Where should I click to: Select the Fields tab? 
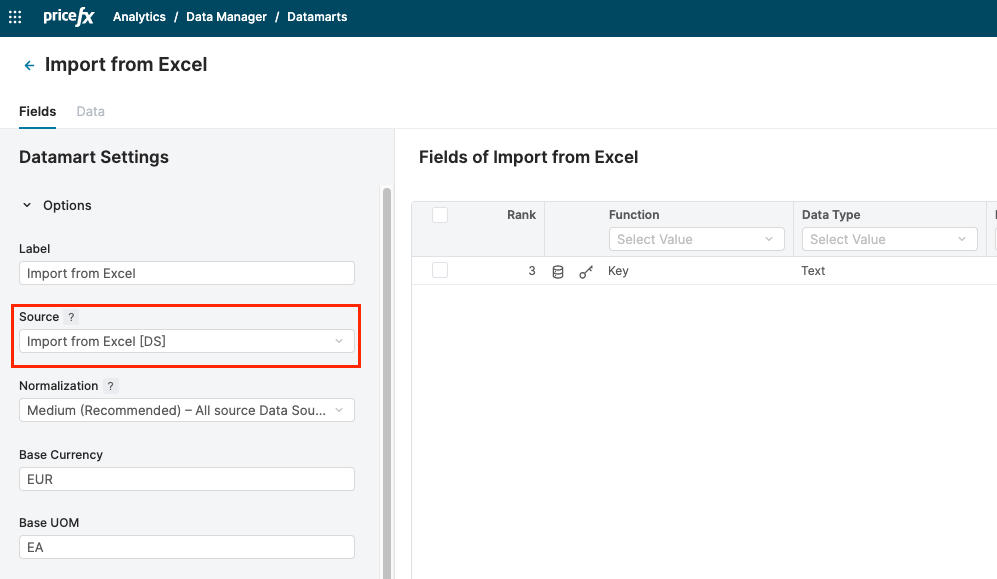click(x=37, y=111)
